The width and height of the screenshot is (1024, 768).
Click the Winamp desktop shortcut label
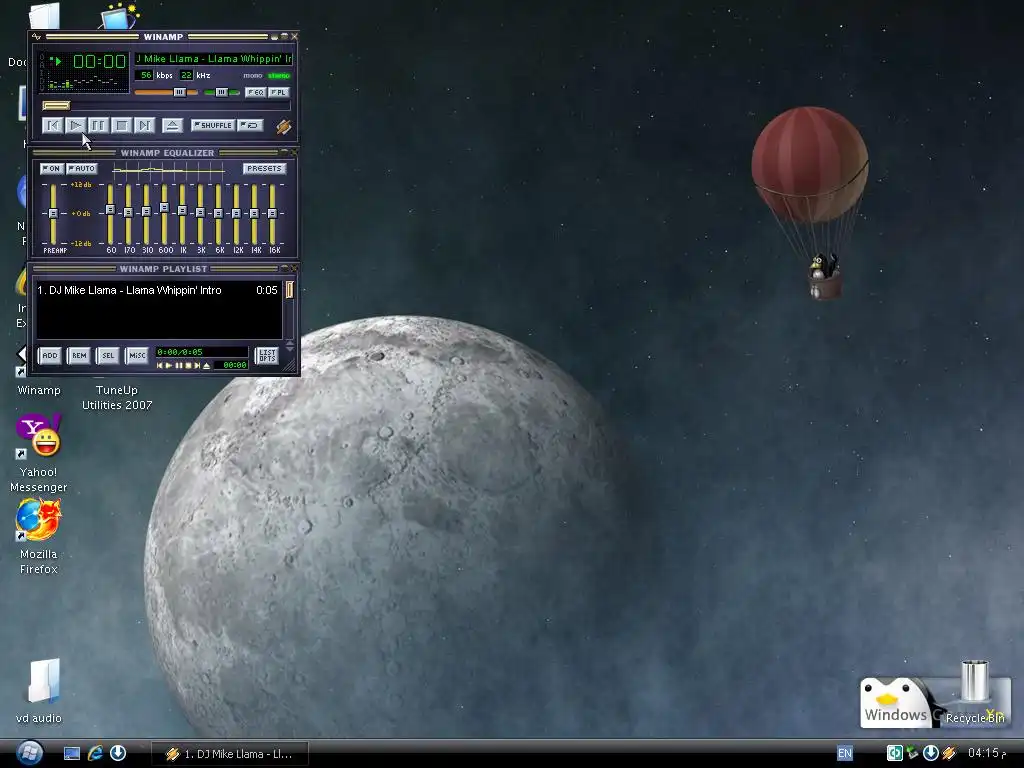pos(39,390)
